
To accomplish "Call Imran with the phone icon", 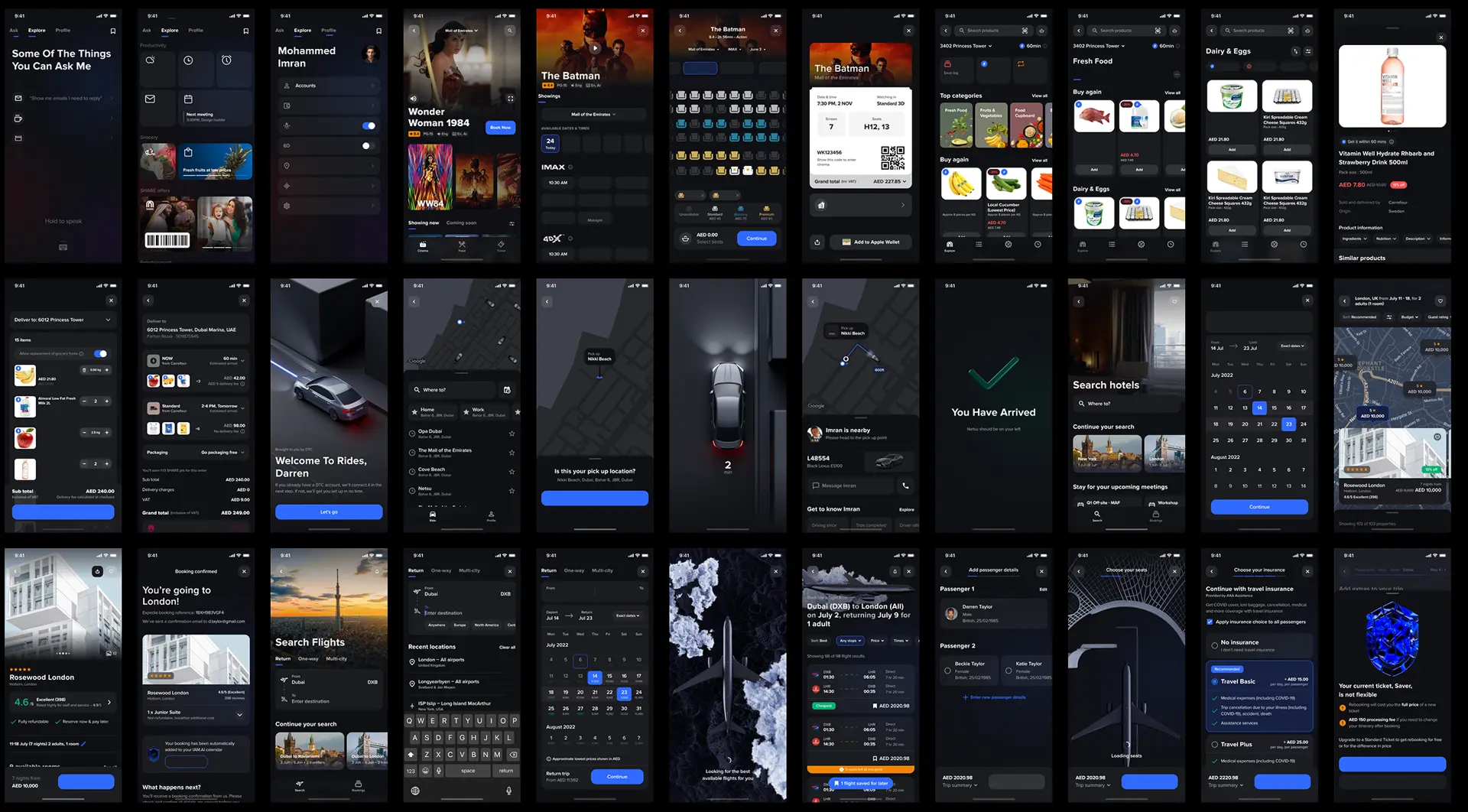I will [x=905, y=486].
